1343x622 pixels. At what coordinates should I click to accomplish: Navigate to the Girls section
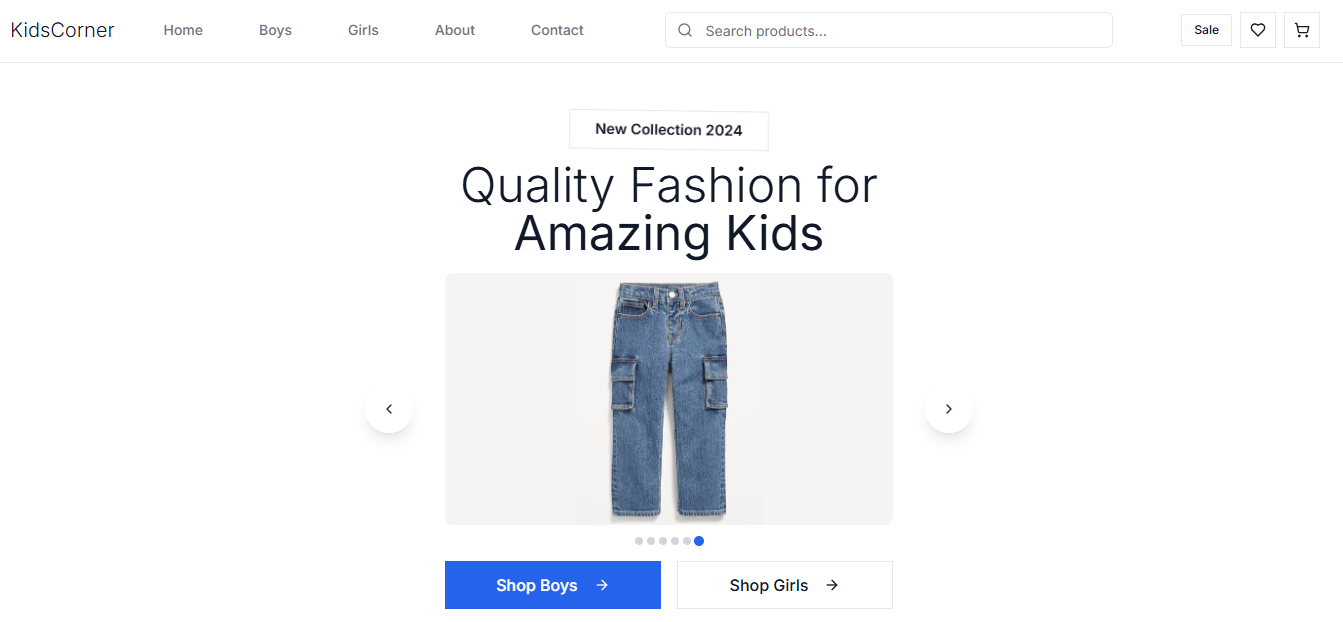363,30
